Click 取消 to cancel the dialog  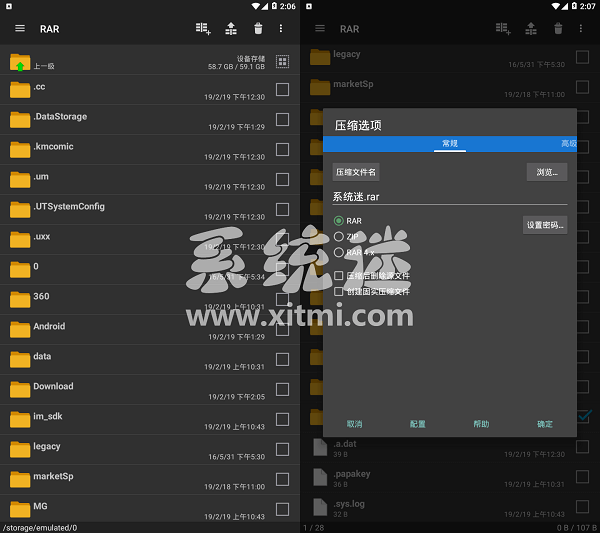click(354, 424)
